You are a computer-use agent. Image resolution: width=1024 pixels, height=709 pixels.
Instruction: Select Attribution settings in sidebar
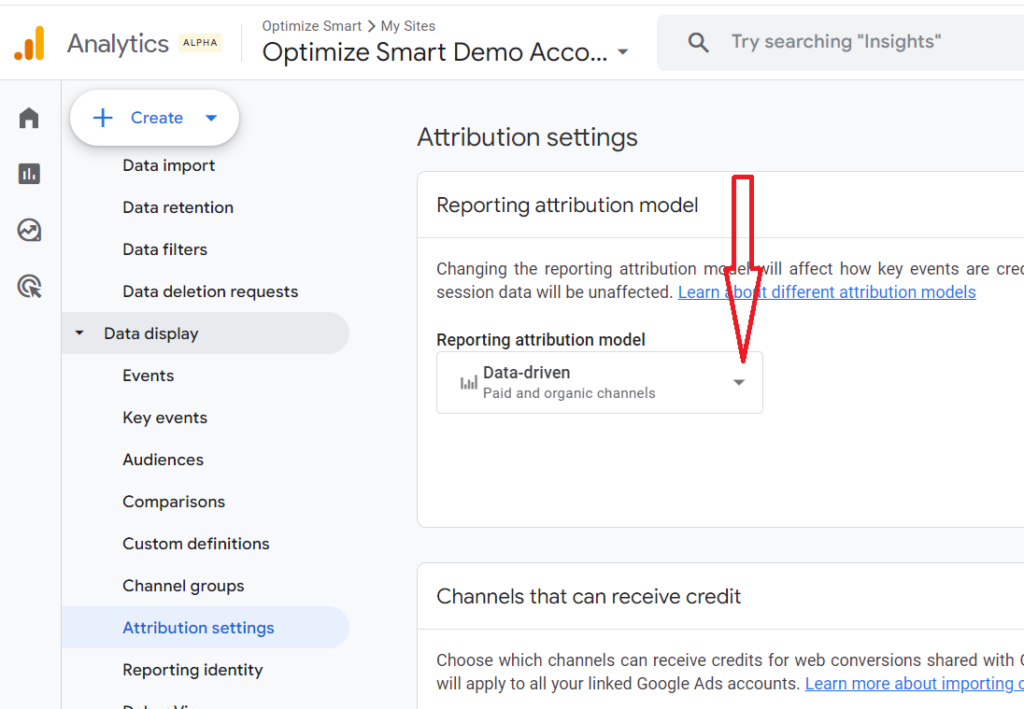206,627
